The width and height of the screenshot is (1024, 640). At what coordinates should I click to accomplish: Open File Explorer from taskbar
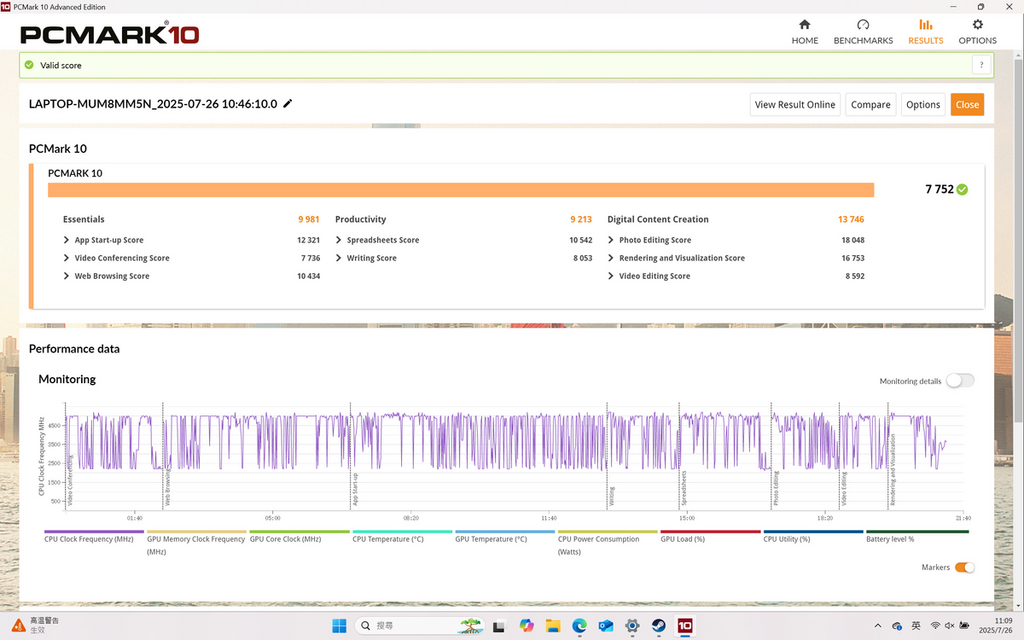click(552, 626)
